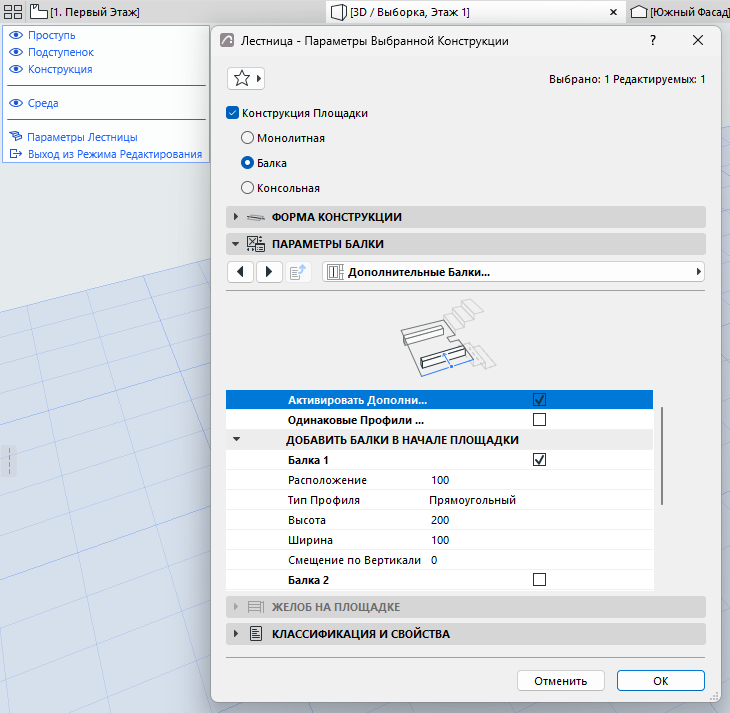Screen dimensions: 730x713
Task: Select the Монолитная radio option
Action: pyautogui.click(x=247, y=138)
